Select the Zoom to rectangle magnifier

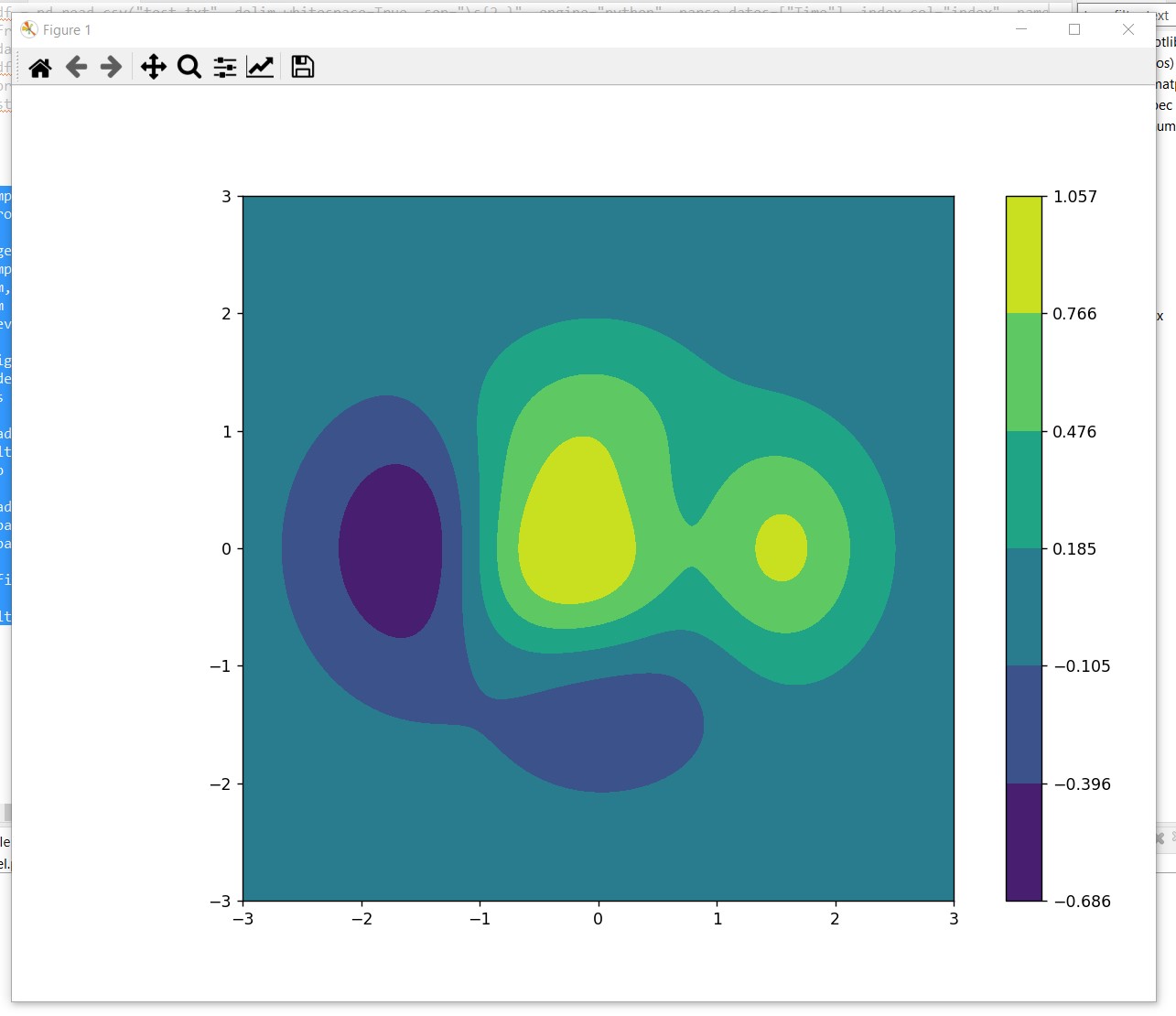(189, 67)
